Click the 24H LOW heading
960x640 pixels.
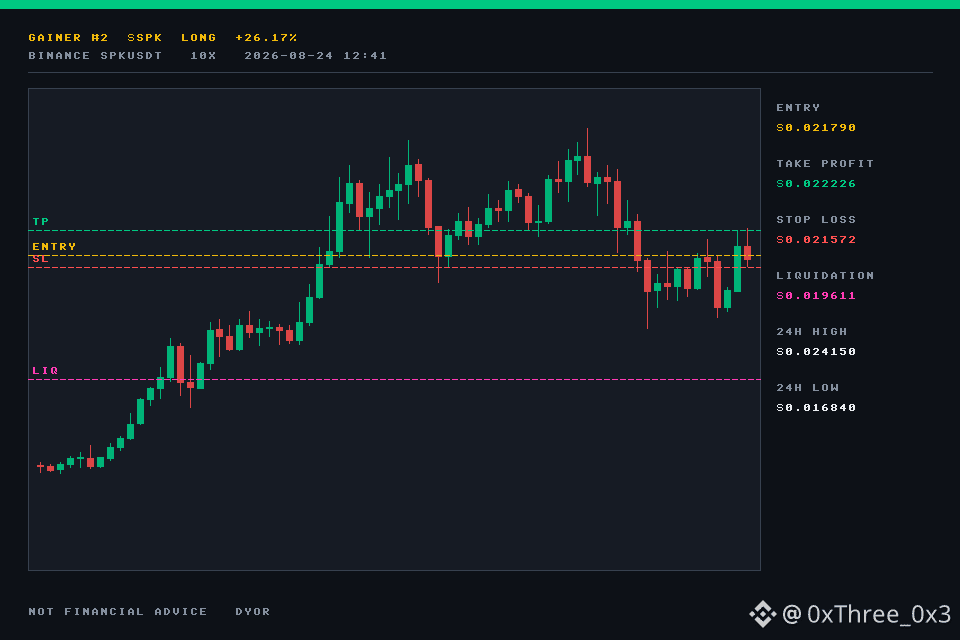pyautogui.click(x=808, y=388)
